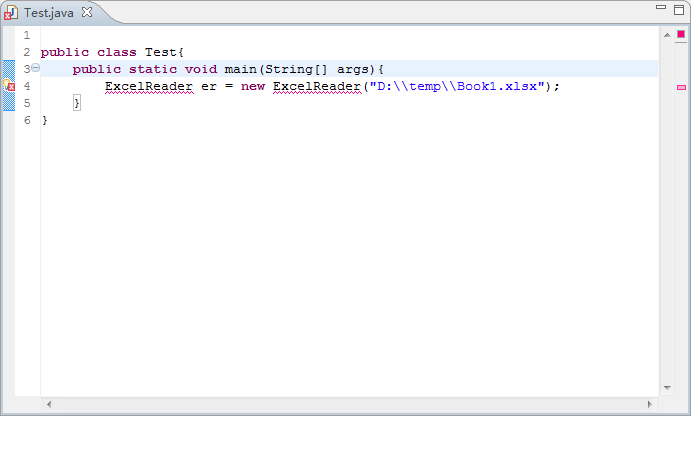Click line number 6 in the gutter
Image resolution: width=691 pixels, height=460 pixels.
coord(27,120)
